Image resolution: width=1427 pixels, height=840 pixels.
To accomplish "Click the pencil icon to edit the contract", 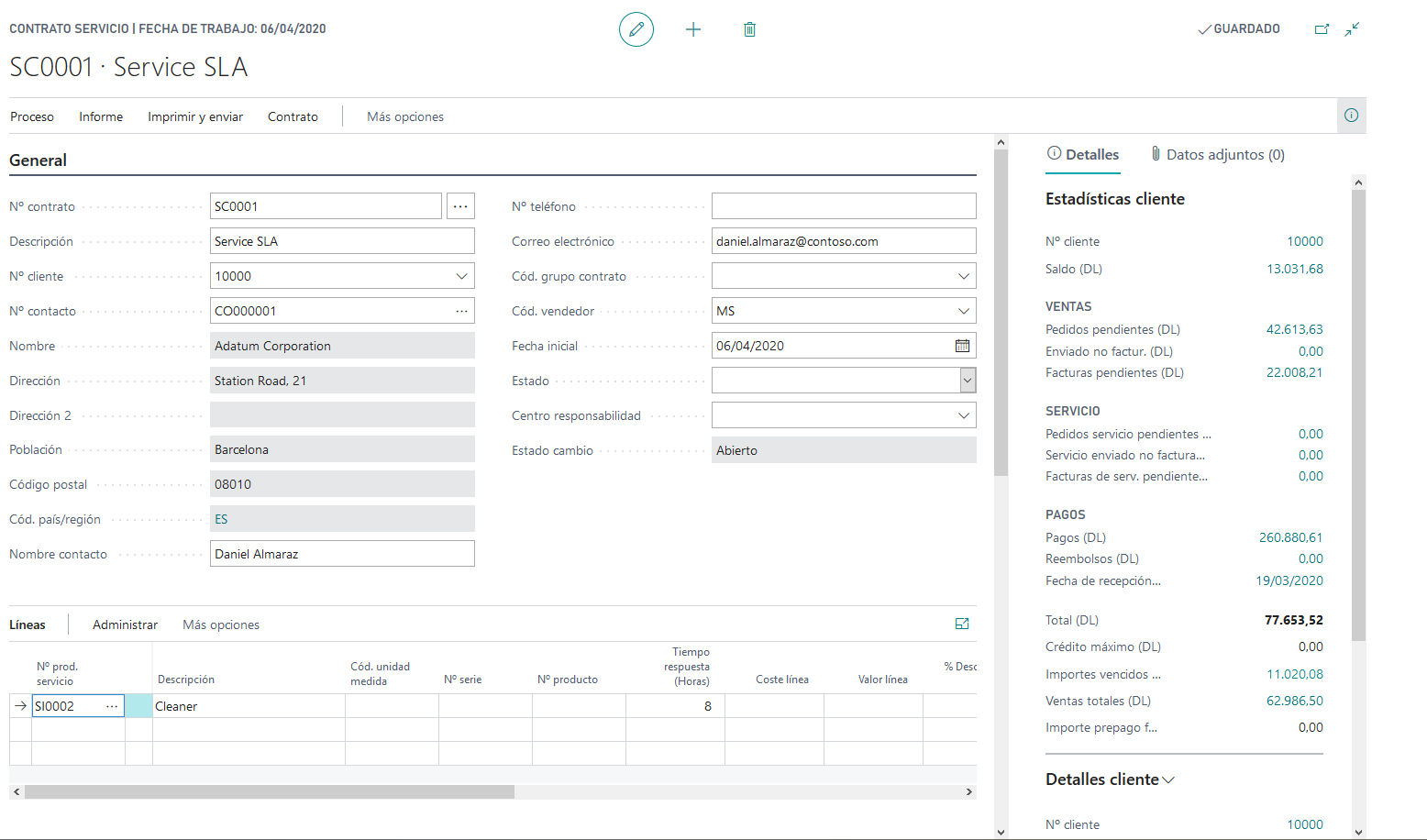I will (636, 28).
